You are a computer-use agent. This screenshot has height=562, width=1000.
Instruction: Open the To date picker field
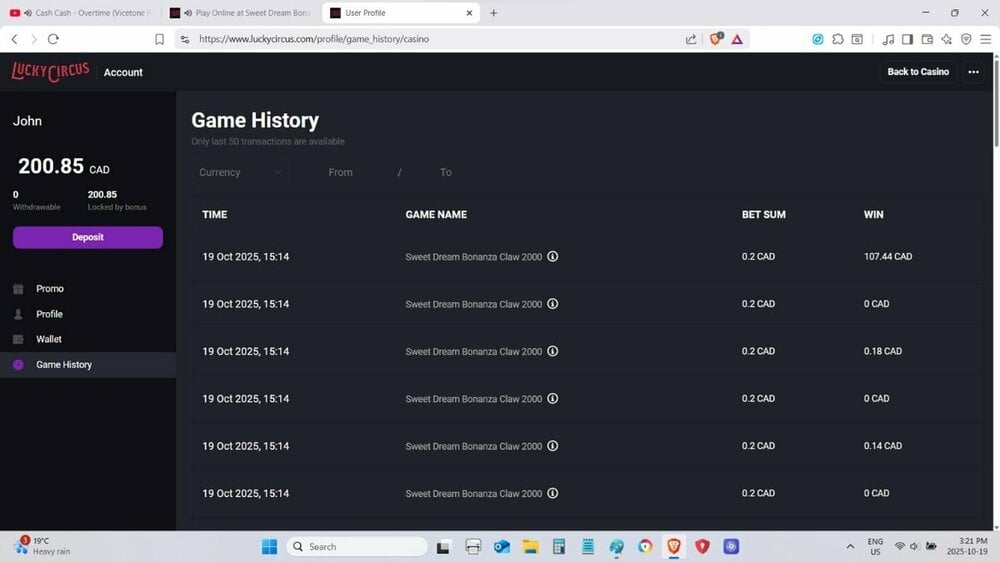446,172
